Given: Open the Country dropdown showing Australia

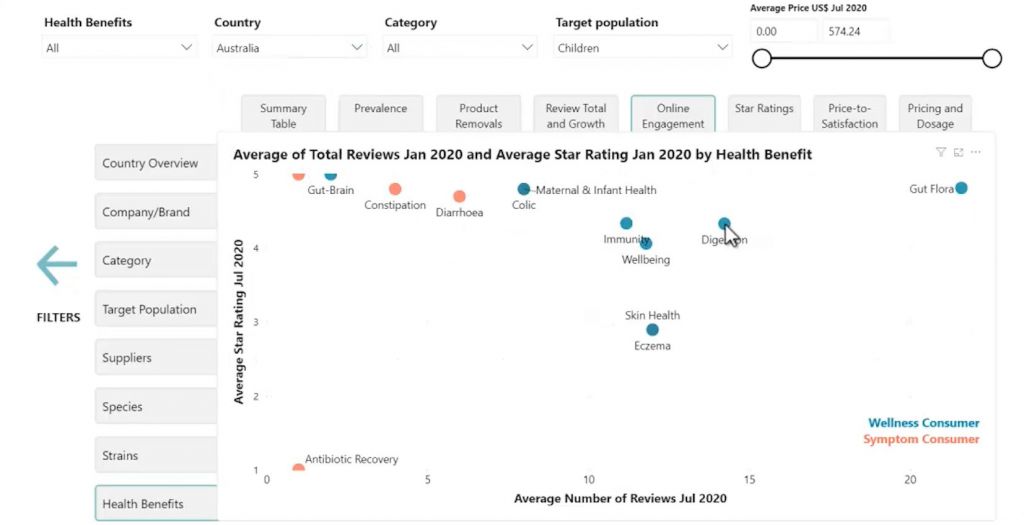Looking at the screenshot, I should 289,48.
